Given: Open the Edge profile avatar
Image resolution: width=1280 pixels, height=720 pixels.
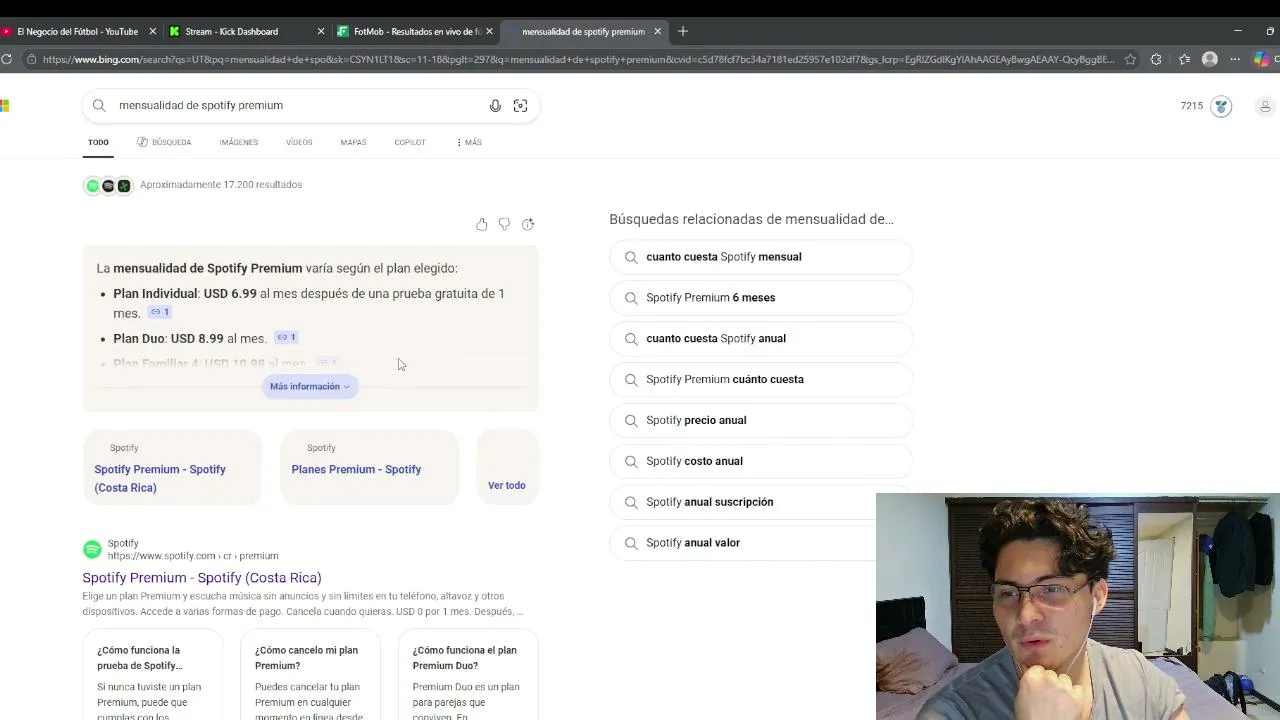Looking at the screenshot, I should coord(1210,59).
